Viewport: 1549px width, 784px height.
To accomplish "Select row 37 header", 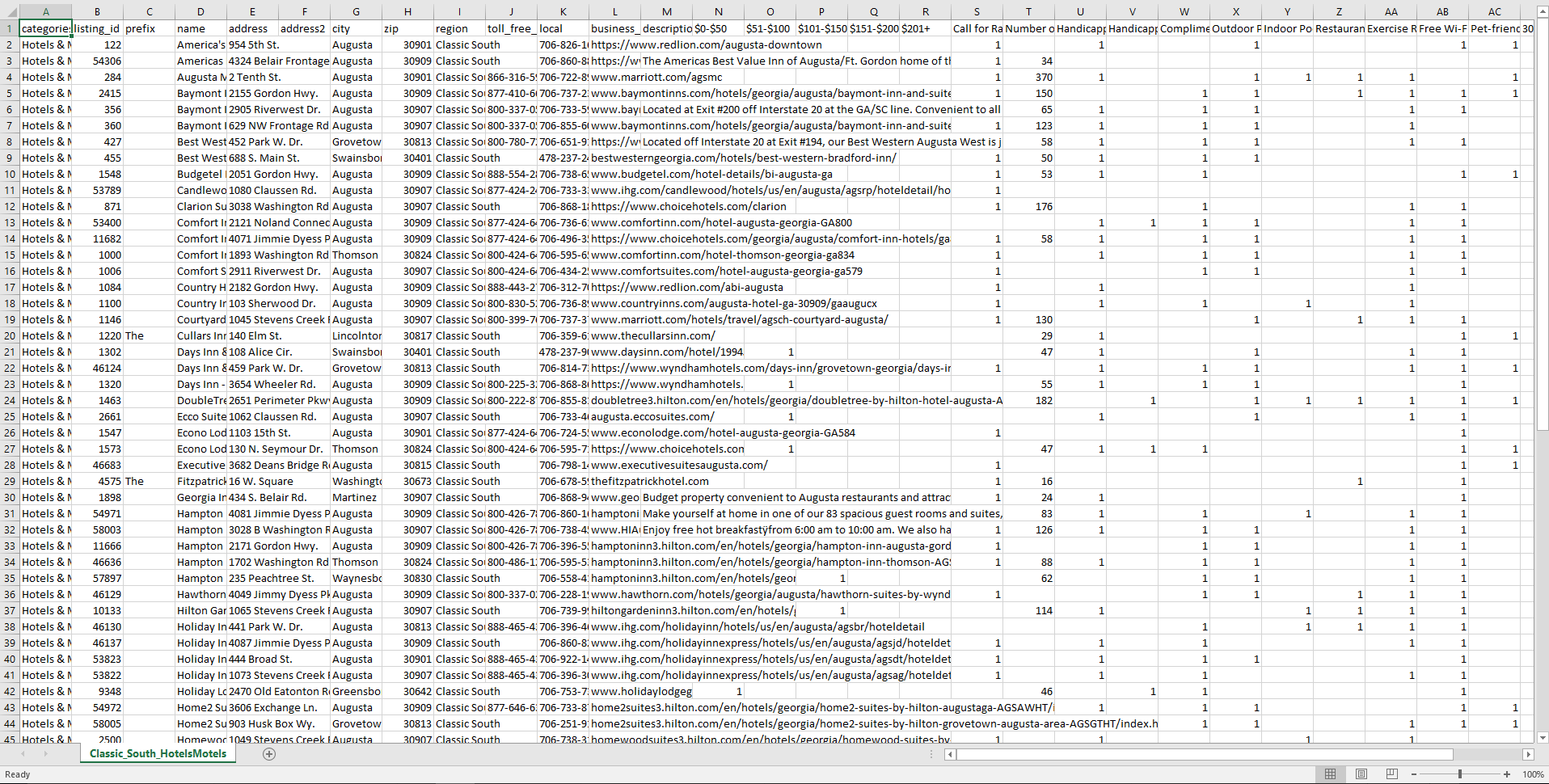I will click(x=10, y=610).
